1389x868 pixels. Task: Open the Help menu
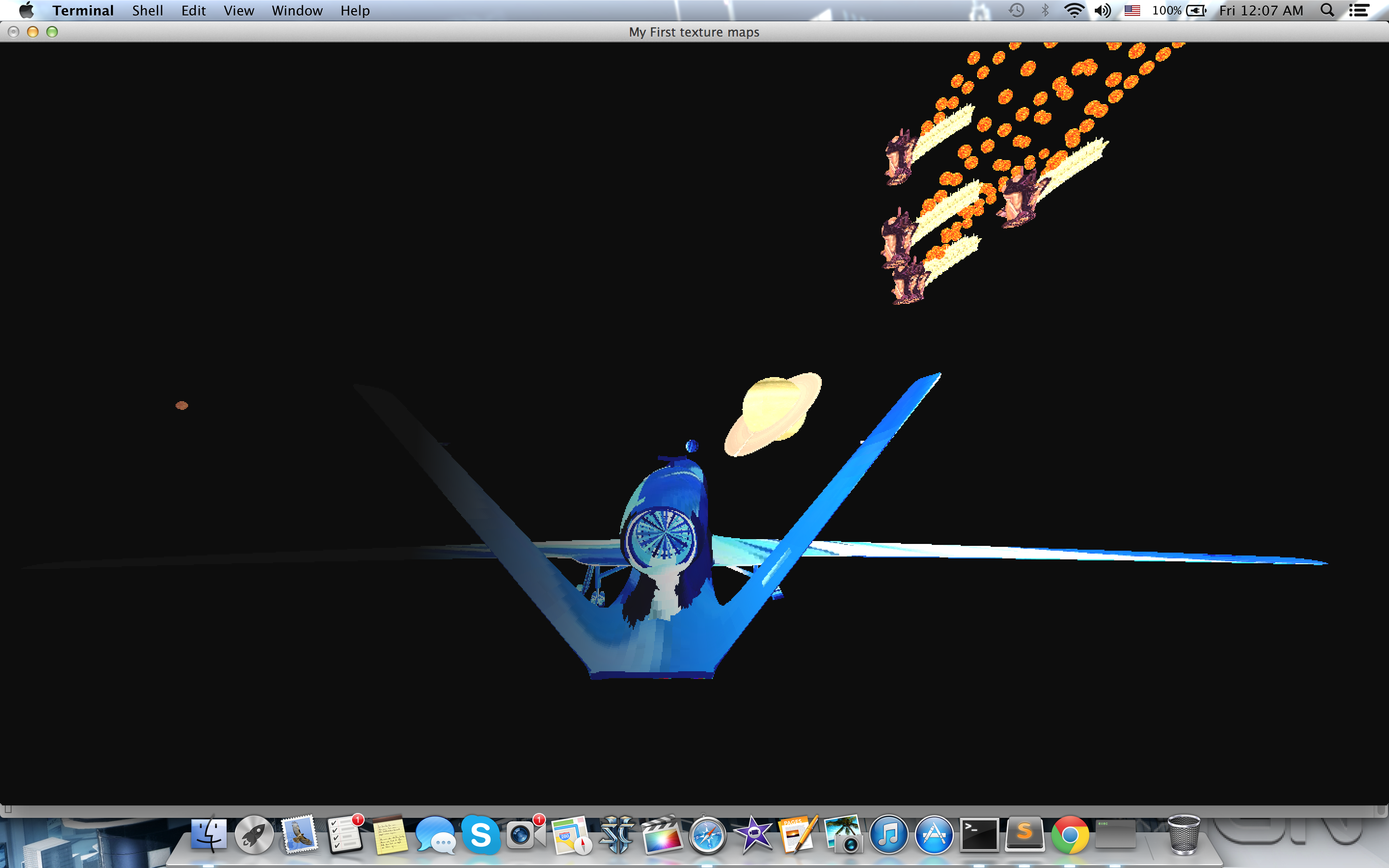tap(354, 10)
